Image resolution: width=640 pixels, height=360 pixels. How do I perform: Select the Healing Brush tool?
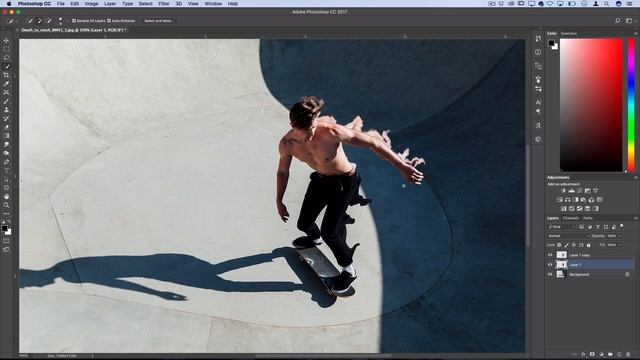pos(6,93)
